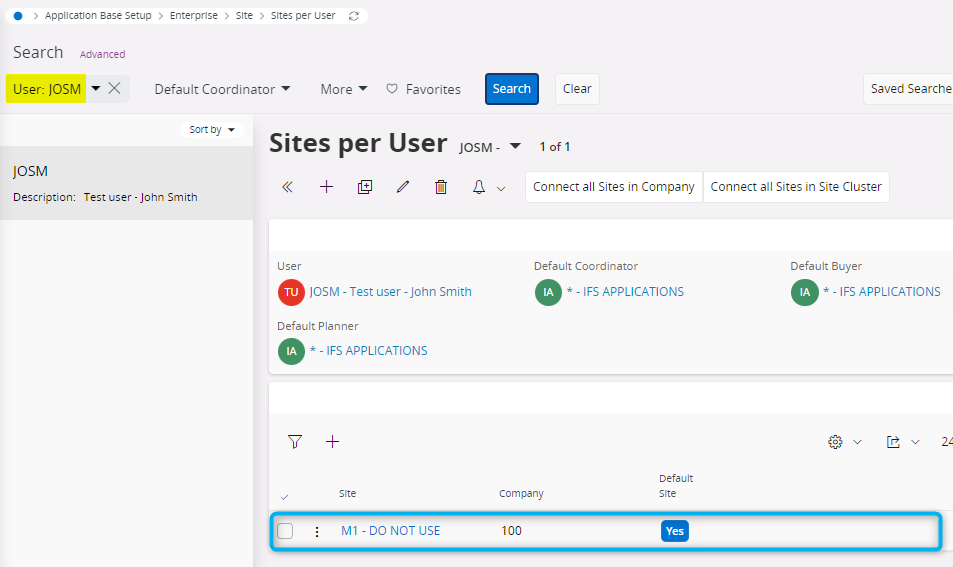Click the Default Coordinator IA avatar
Screen dimensions: 953x567
coord(548,292)
